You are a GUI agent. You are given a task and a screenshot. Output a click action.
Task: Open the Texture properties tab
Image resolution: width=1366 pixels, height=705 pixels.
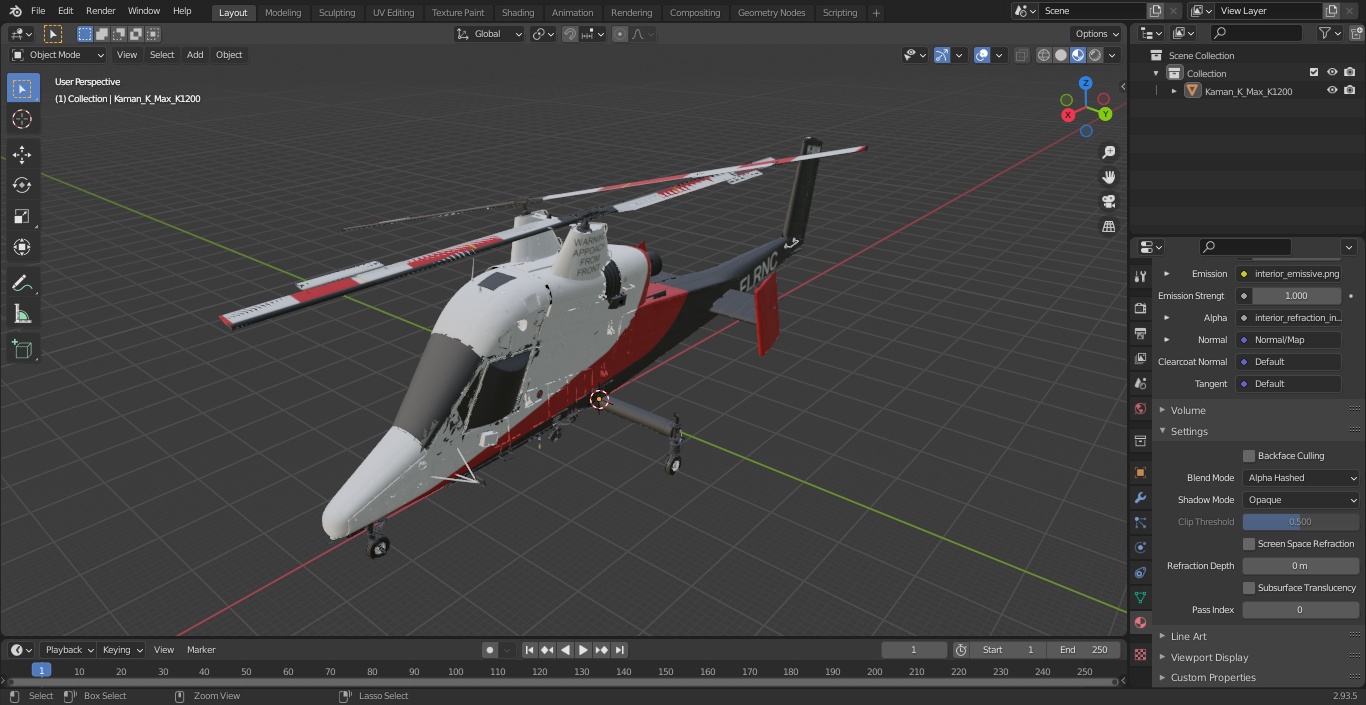1140,655
